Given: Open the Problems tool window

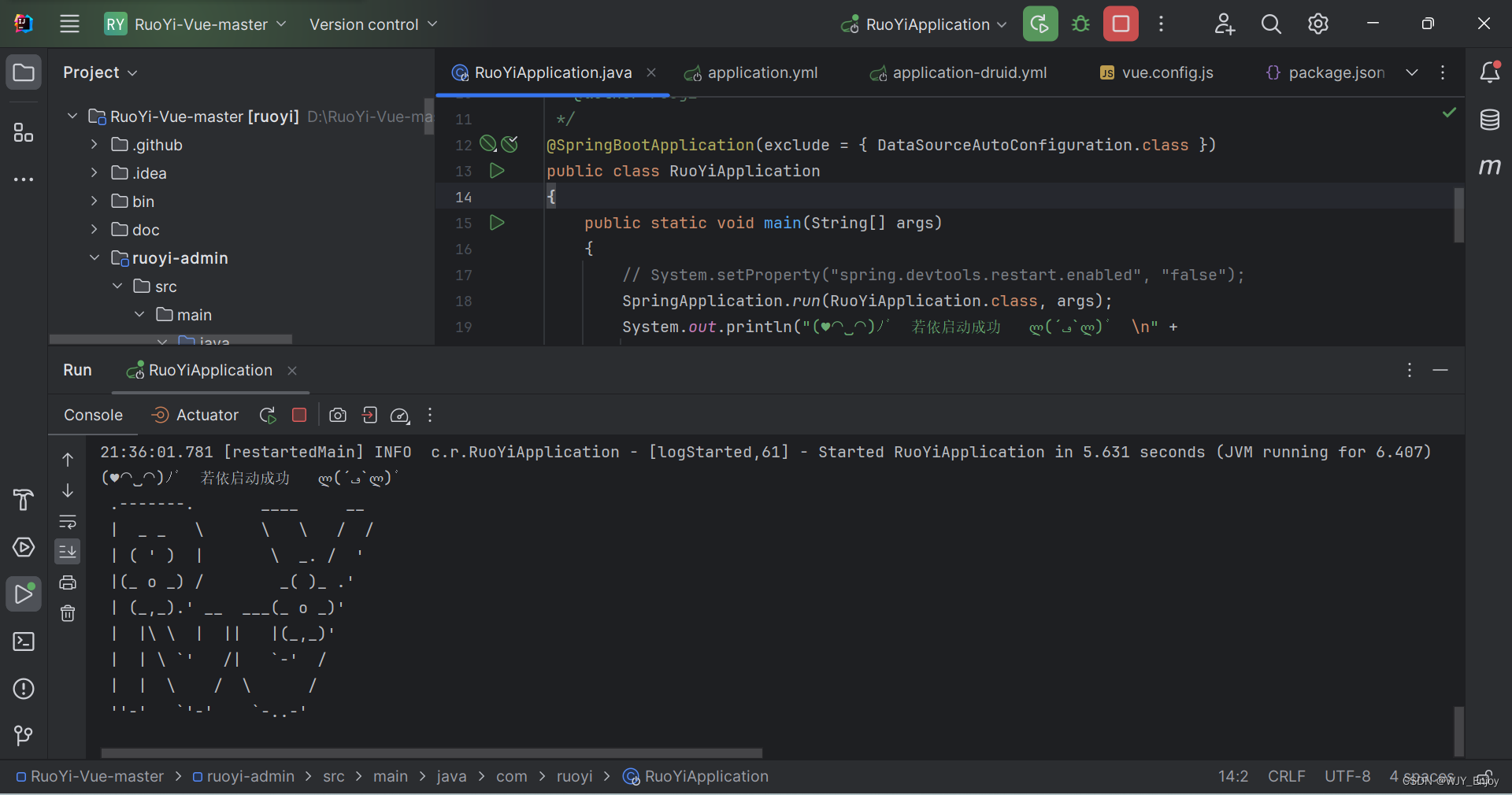Looking at the screenshot, I should (x=24, y=689).
